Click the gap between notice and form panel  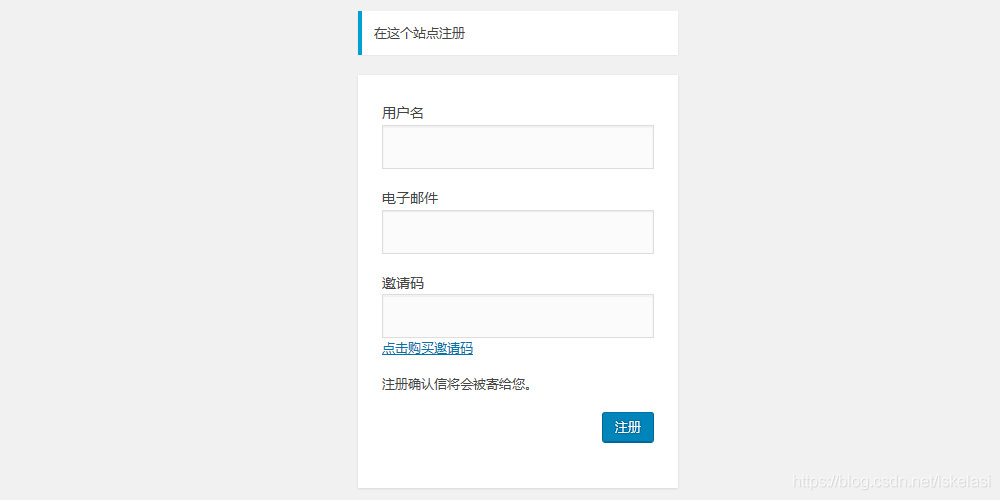(517, 65)
